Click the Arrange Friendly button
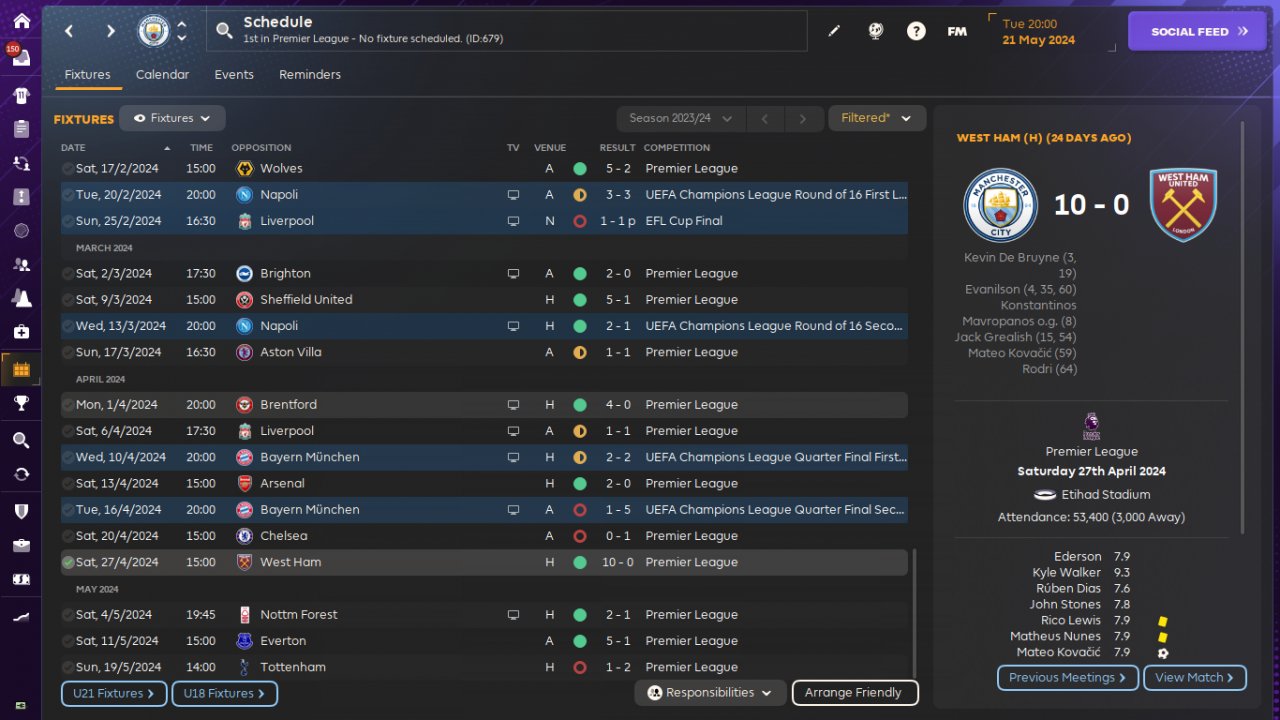This screenshot has height=720, width=1280. coord(854,692)
